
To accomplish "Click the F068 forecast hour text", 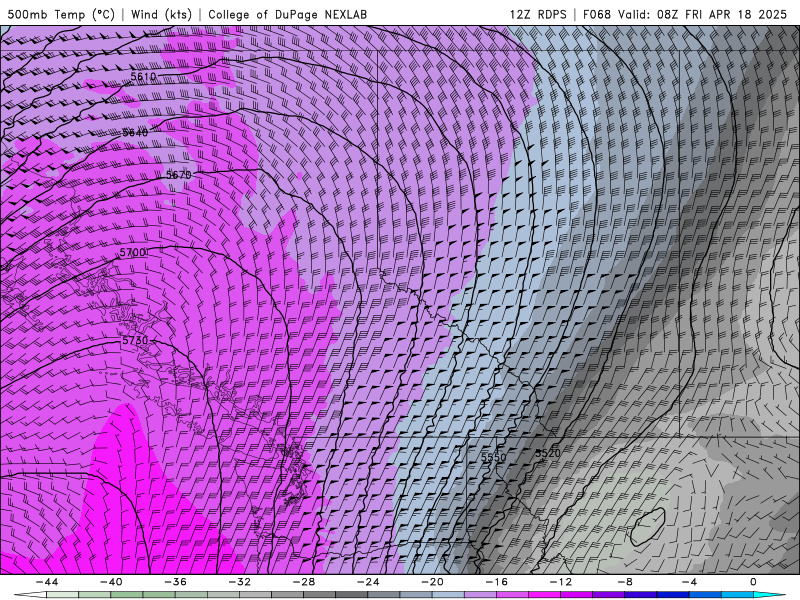I will click(x=596, y=14).
